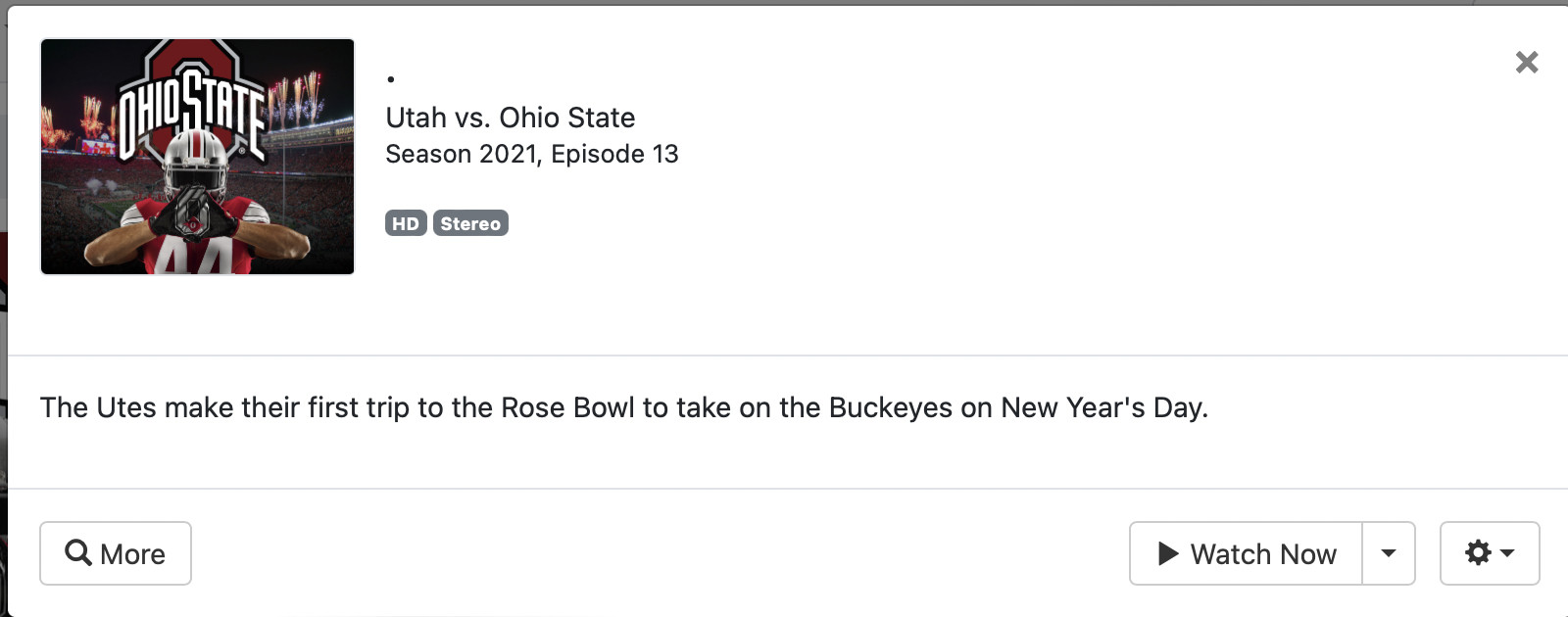Viewport: 1568px width, 617px height.
Task: Click the More button label
Action: coord(133,554)
